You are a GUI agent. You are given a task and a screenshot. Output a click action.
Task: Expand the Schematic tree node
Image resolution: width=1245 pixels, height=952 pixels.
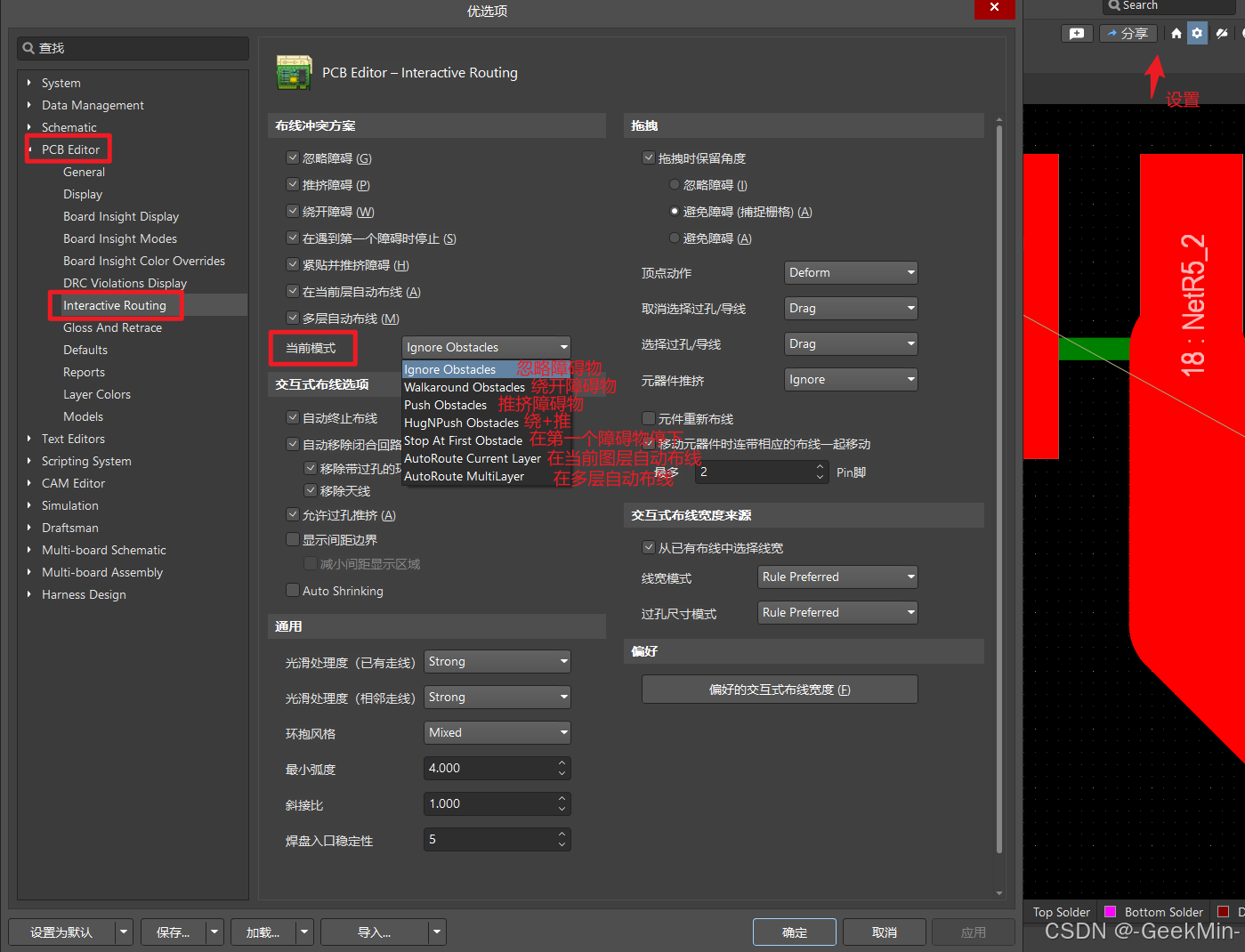coord(29,127)
